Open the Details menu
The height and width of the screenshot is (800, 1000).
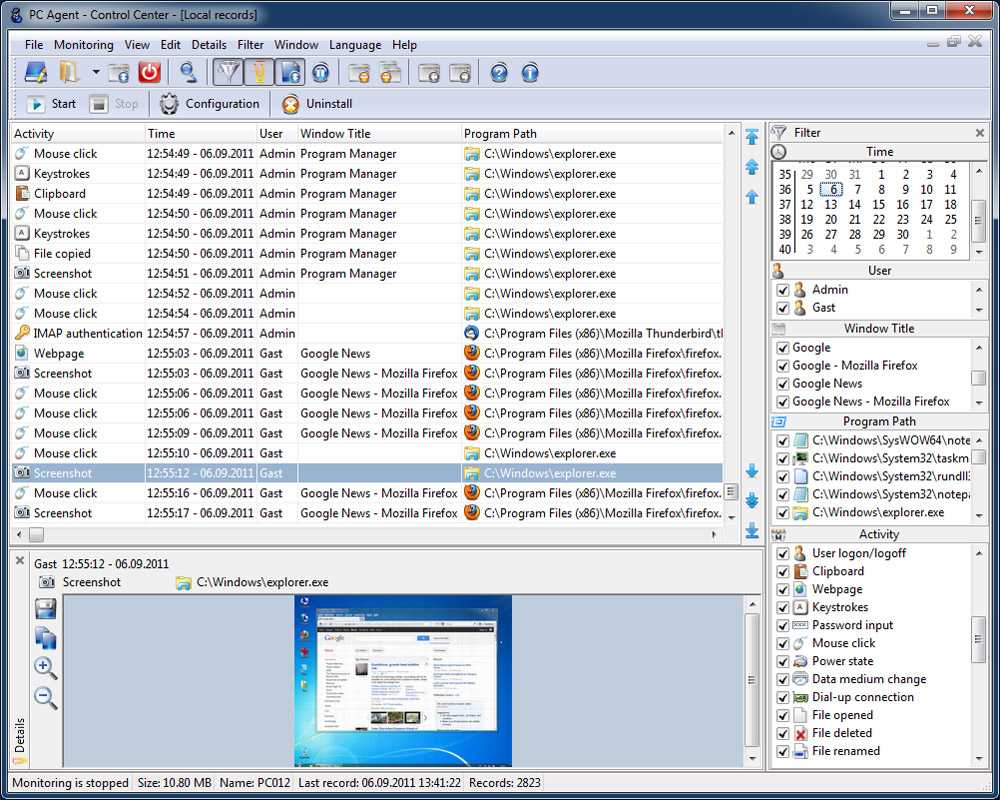point(209,45)
